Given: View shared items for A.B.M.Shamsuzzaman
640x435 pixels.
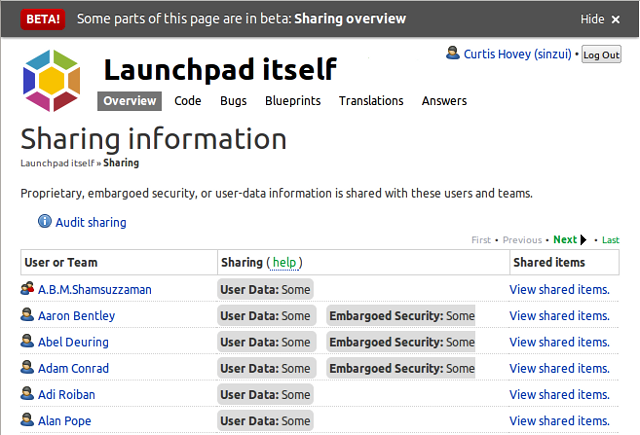Looking at the screenshot, I should click(x=560, y=290).
